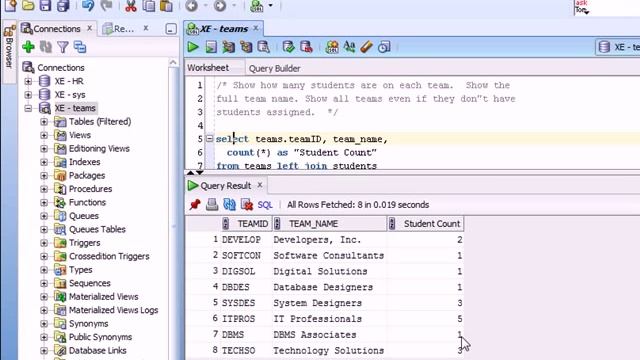This screenshot has width=640, height=360.
Task: Expand the Tables (Filtered) node
Action: [x=44, y=122]
